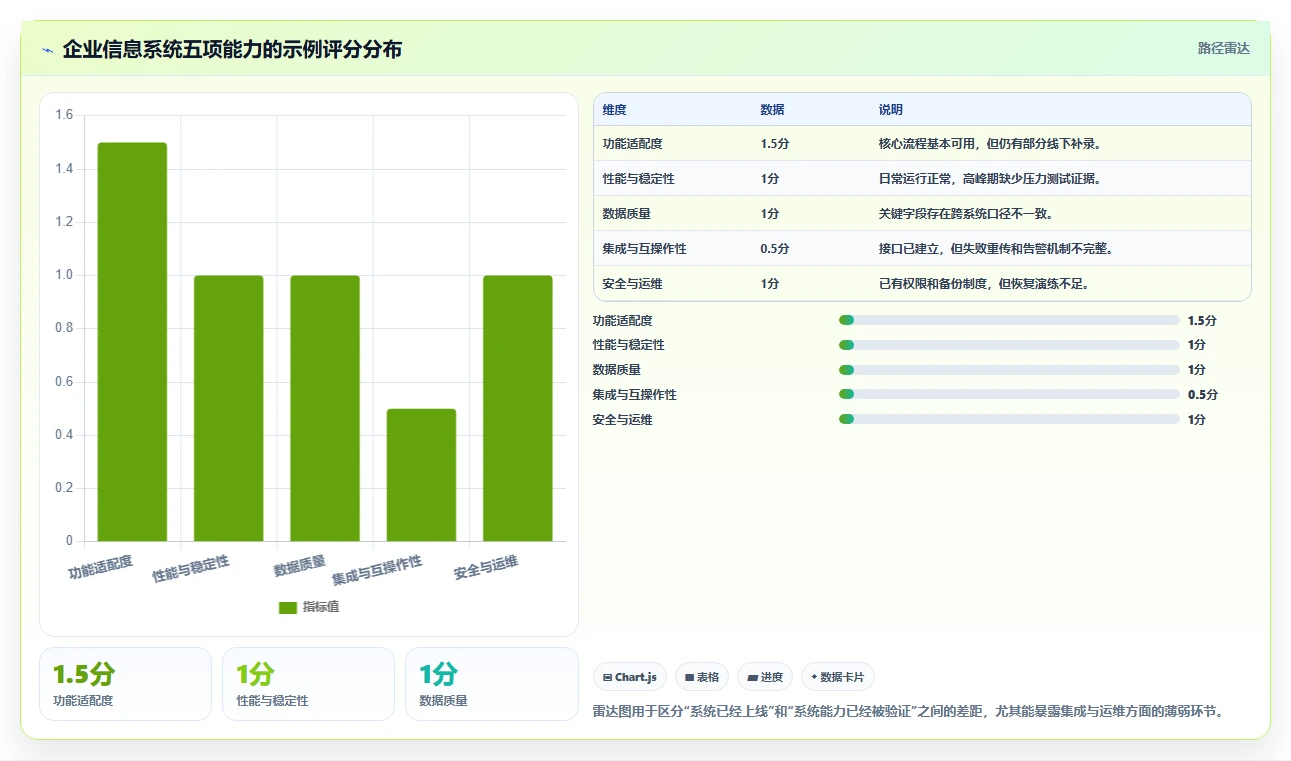The image size is (1291, 761).
Task: Click the 数据质量 bar in chart
Action: point(325,408)
